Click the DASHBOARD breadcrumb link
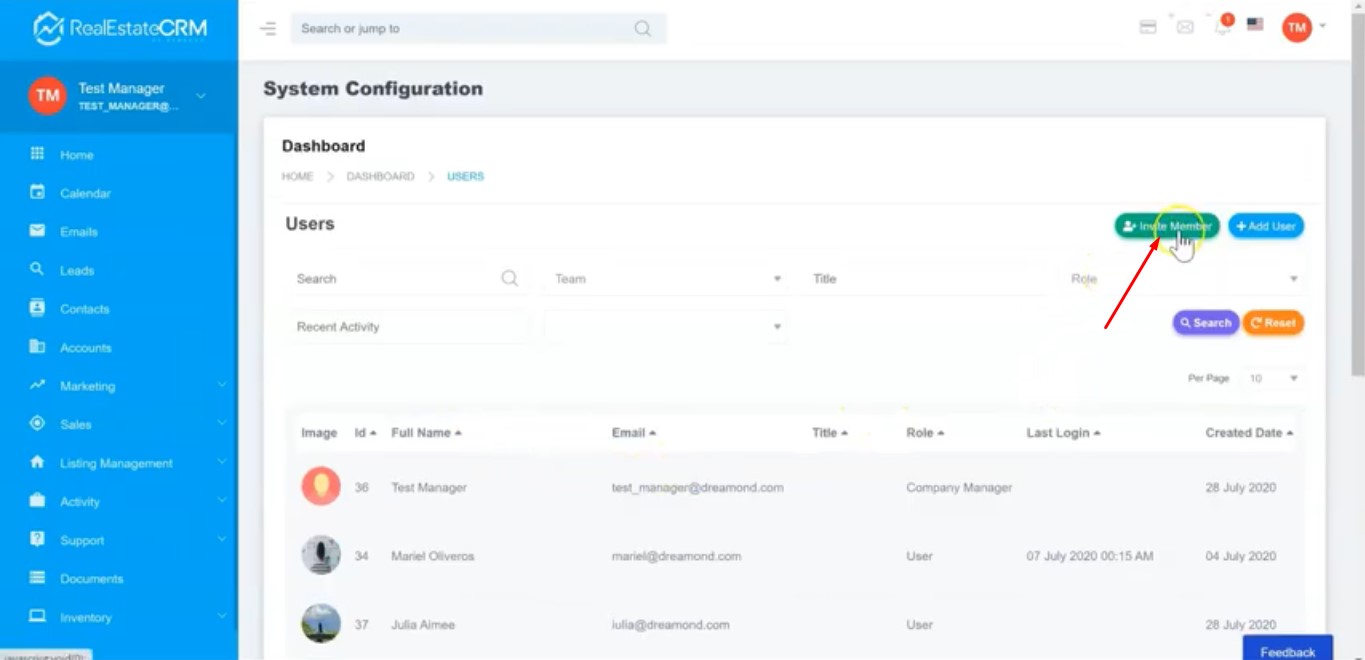 coord(380,176)
